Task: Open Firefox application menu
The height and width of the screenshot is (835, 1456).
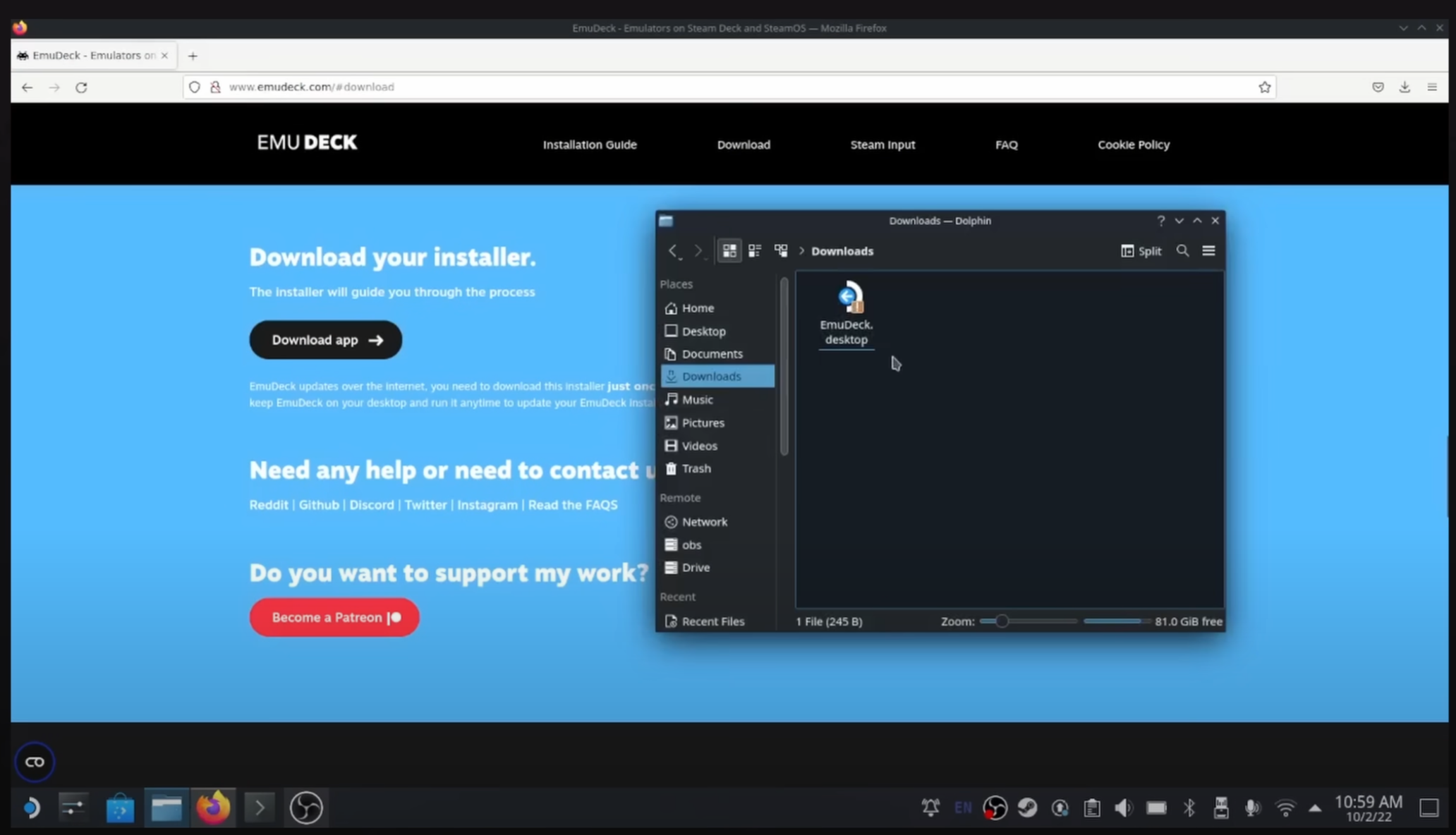Action: 1432,87
